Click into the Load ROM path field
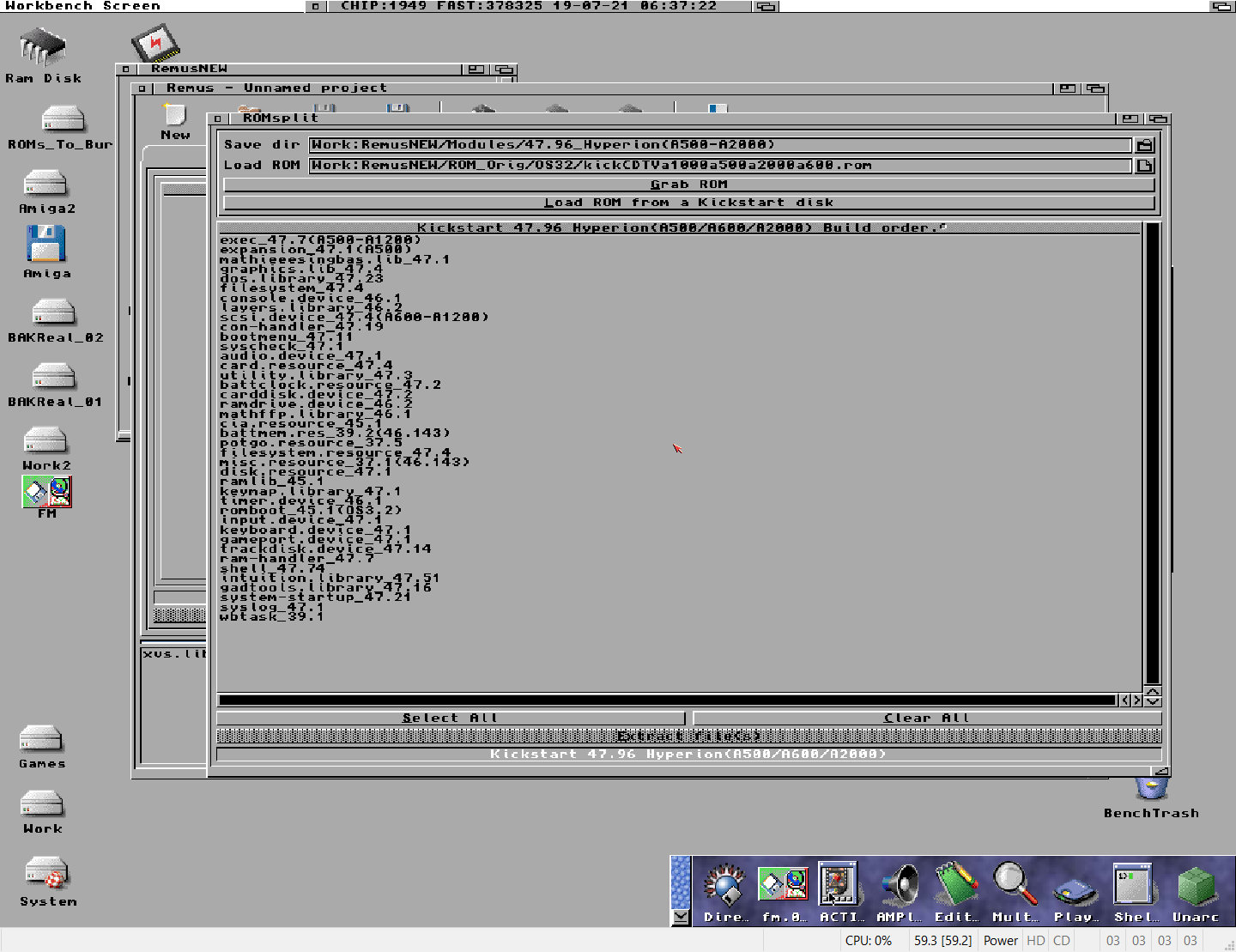This screenshot has width=1236, height=952. 720,166
